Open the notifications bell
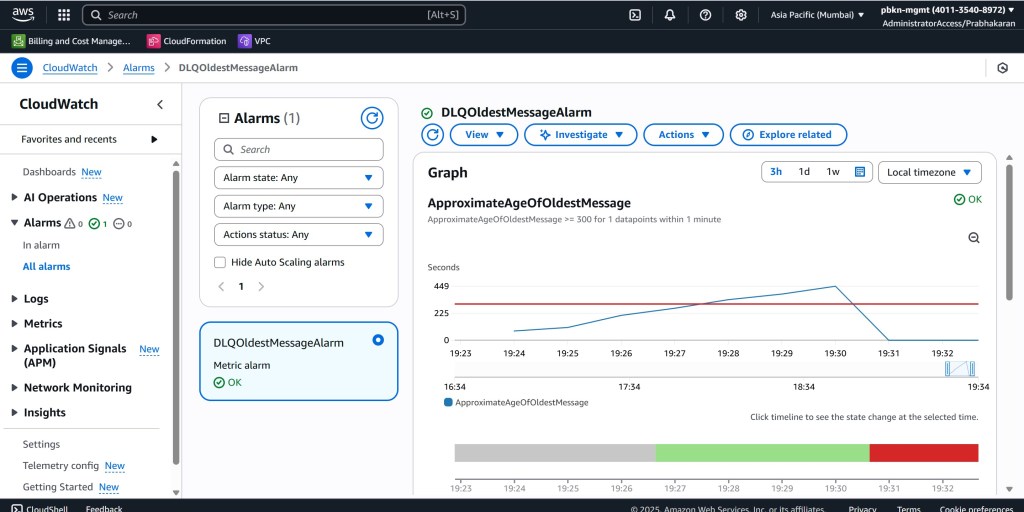The height and width of the screenshot is (512, 1024). click(670, 15)
